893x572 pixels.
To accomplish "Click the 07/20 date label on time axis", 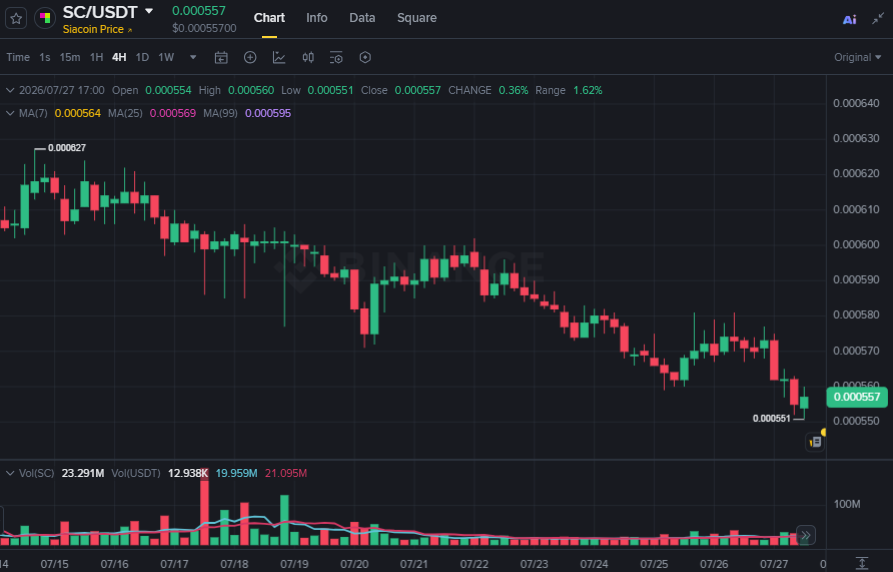I will [x=354, y=565].
